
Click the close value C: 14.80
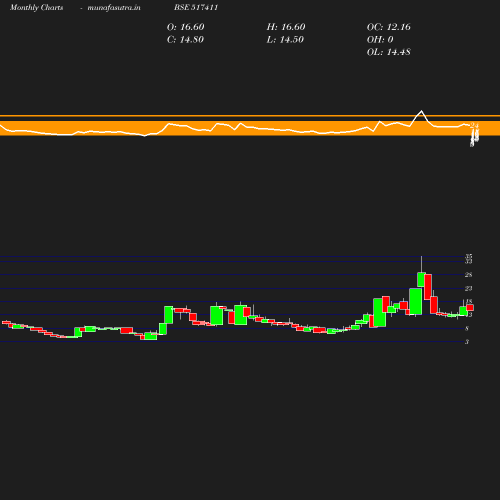click(185, 40)
